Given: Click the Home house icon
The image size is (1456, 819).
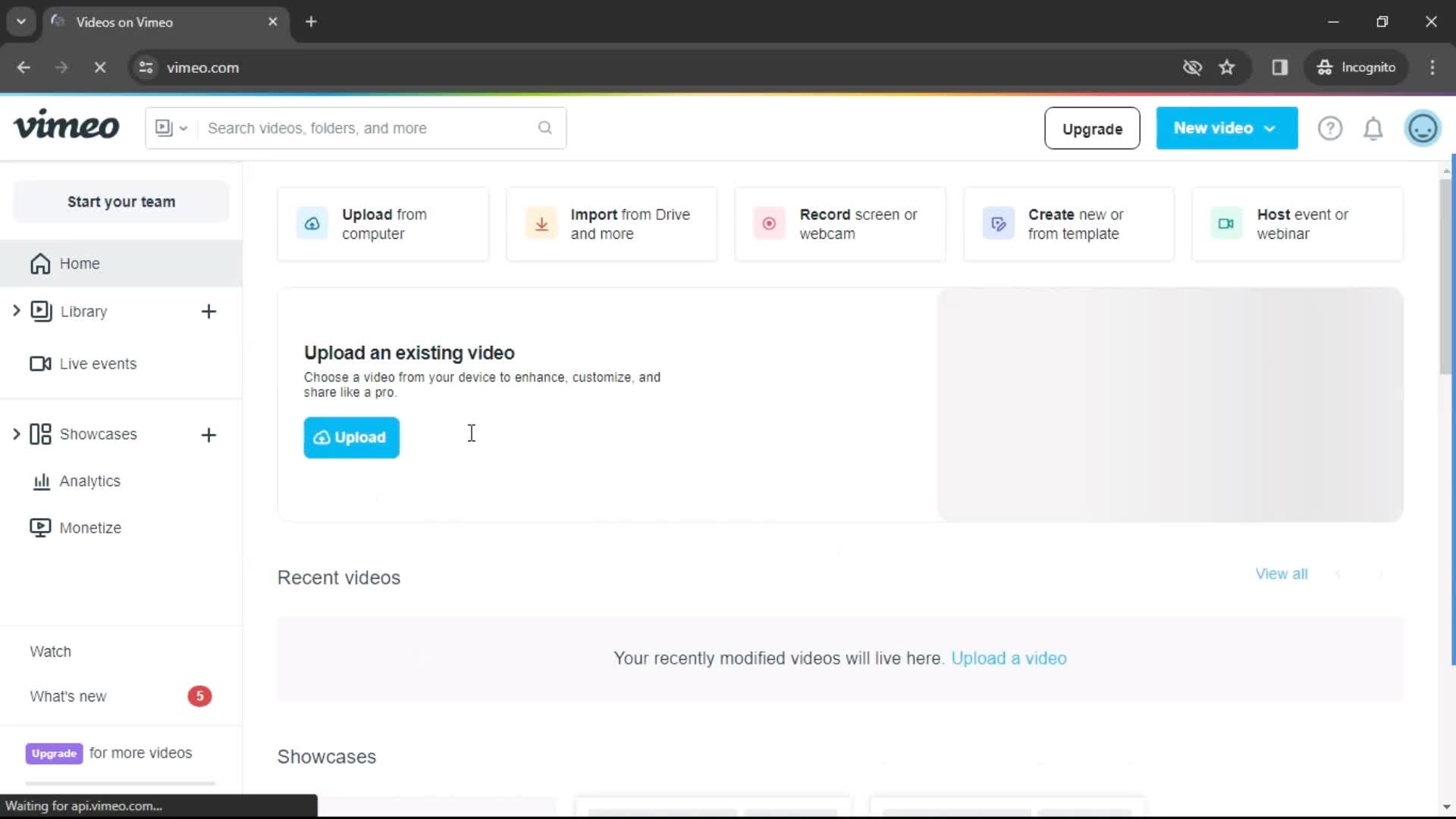Looking at the screenshot, I should tap(40, 263).
